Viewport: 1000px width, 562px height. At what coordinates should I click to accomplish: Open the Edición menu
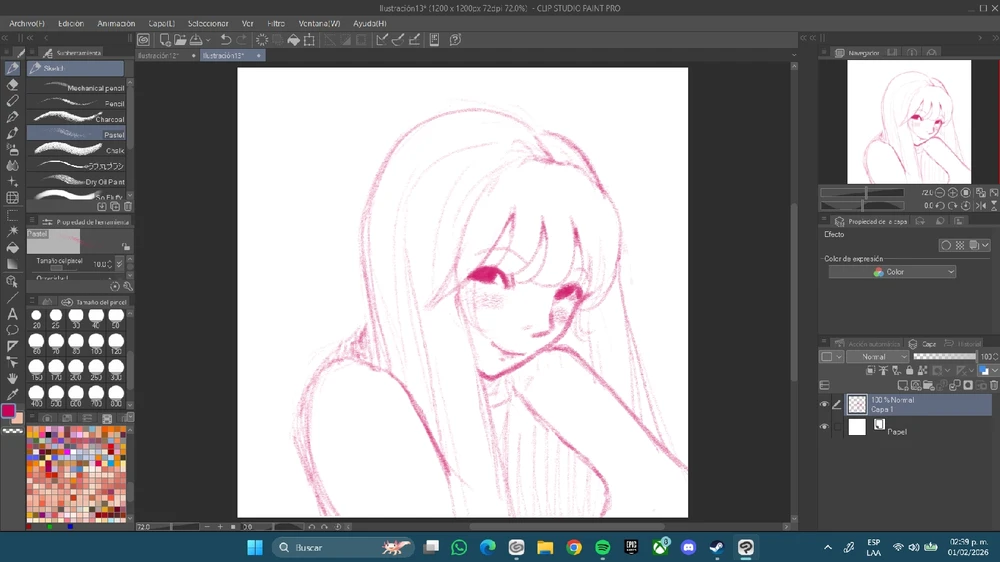[71, 24]
